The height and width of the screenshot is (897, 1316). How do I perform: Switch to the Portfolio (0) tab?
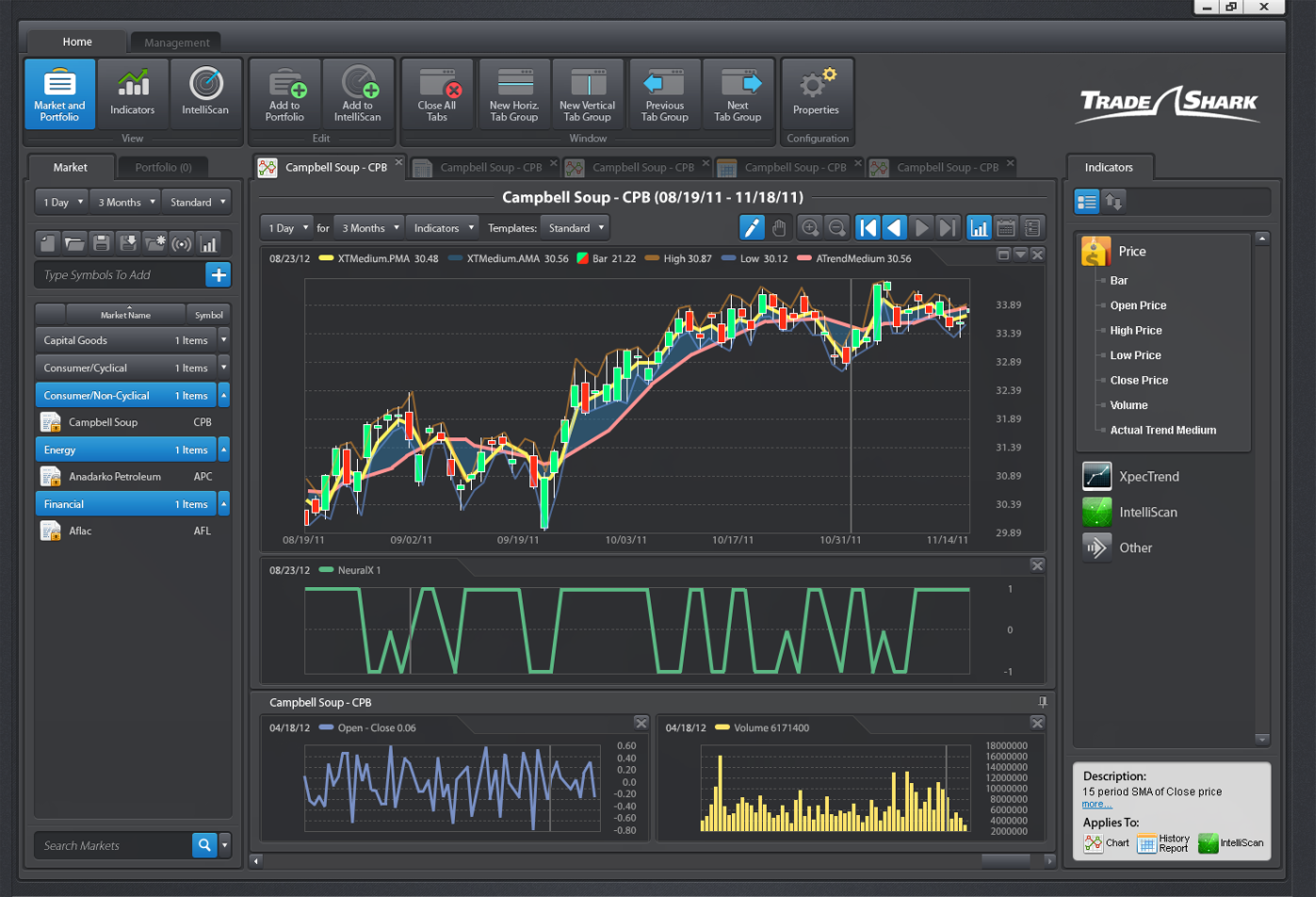[163, 168]
